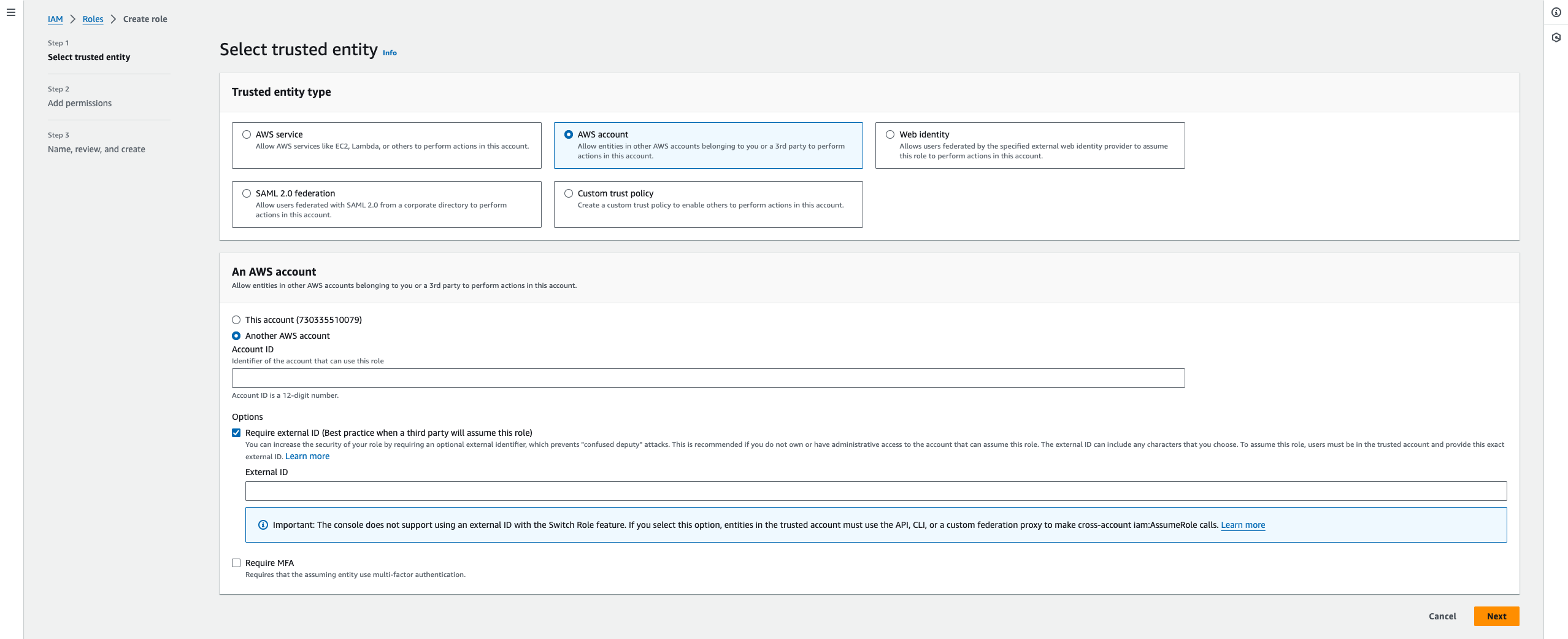Open the hamburger navigation menu
Screen dimensions: 1568x639
click(x=11, y=12)
